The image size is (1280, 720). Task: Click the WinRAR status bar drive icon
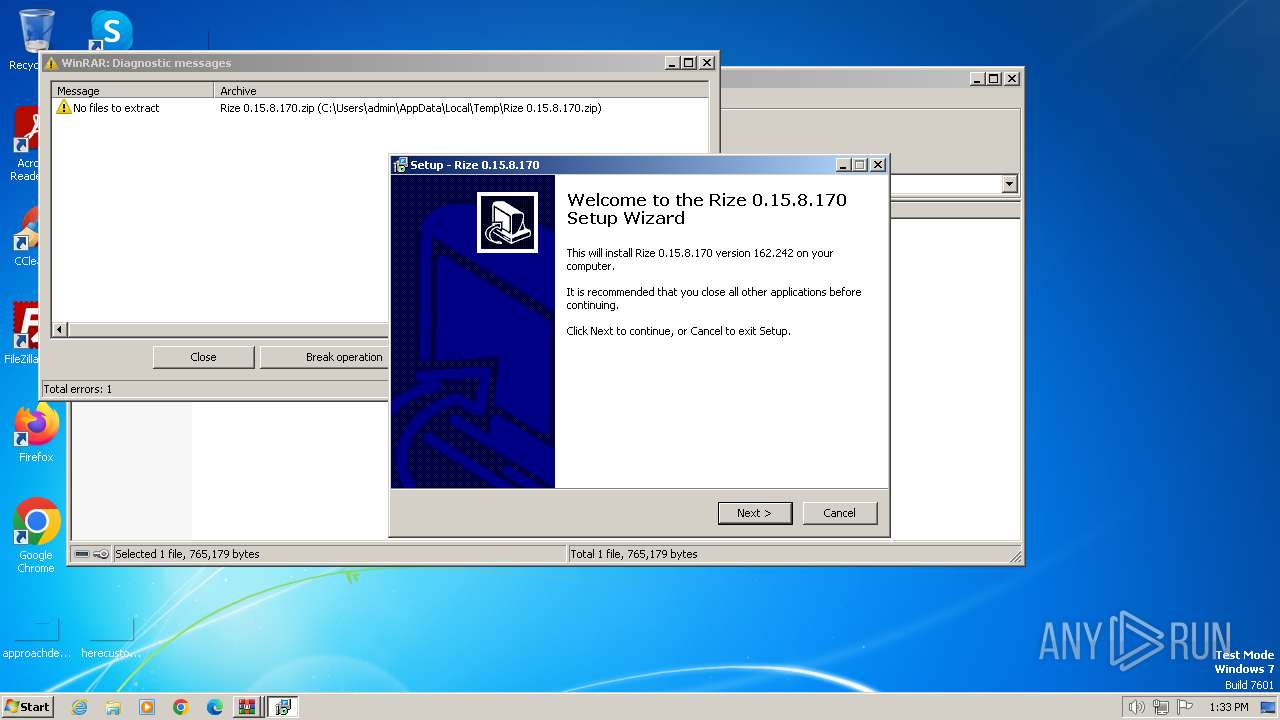[x=82, y=554]
